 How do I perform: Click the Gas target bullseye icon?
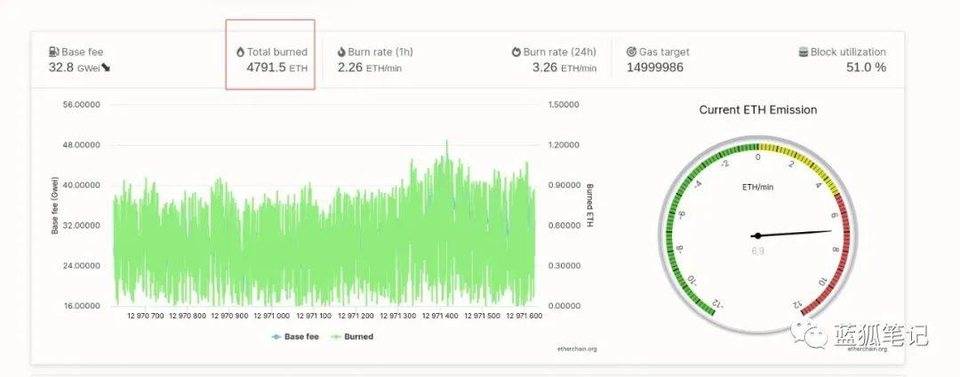tap(632, 52)
